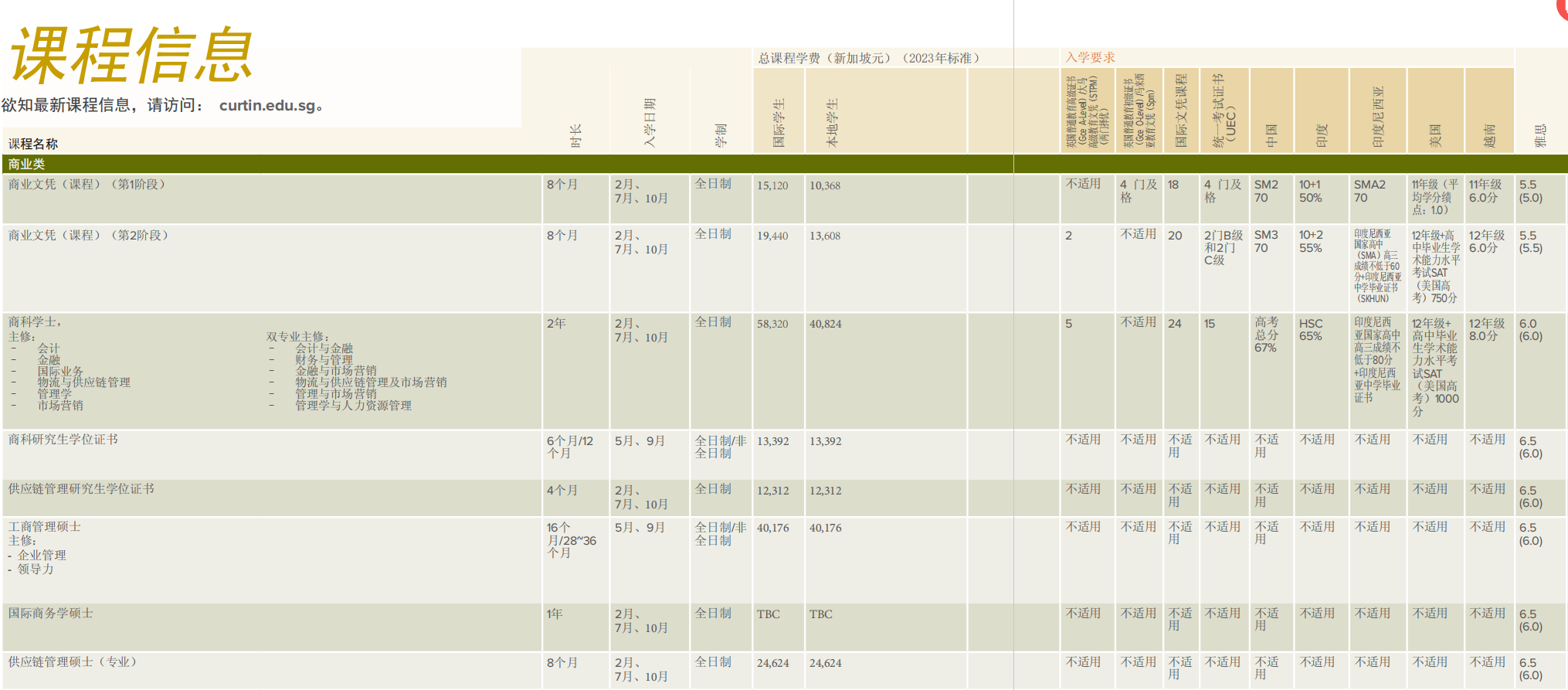Select the 统一考试证书 (UEC) column header
The width and height of the screenshot is (1568, 690).
1224,110
